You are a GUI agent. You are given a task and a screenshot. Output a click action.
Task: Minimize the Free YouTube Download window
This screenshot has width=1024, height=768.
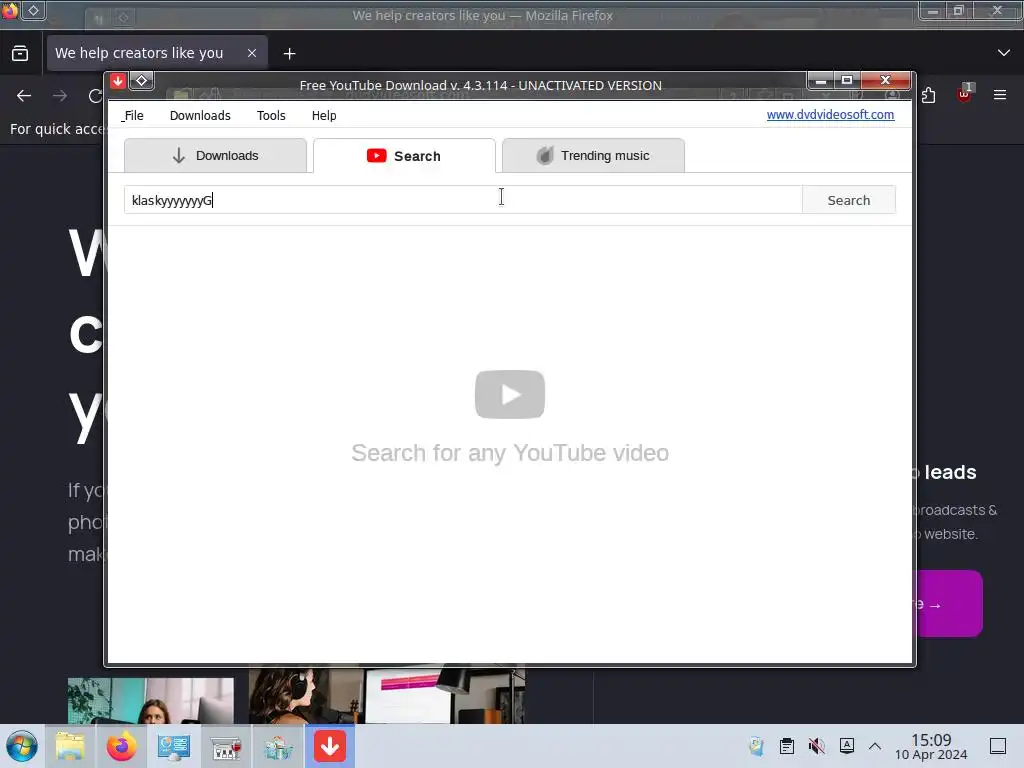(821, 80)
